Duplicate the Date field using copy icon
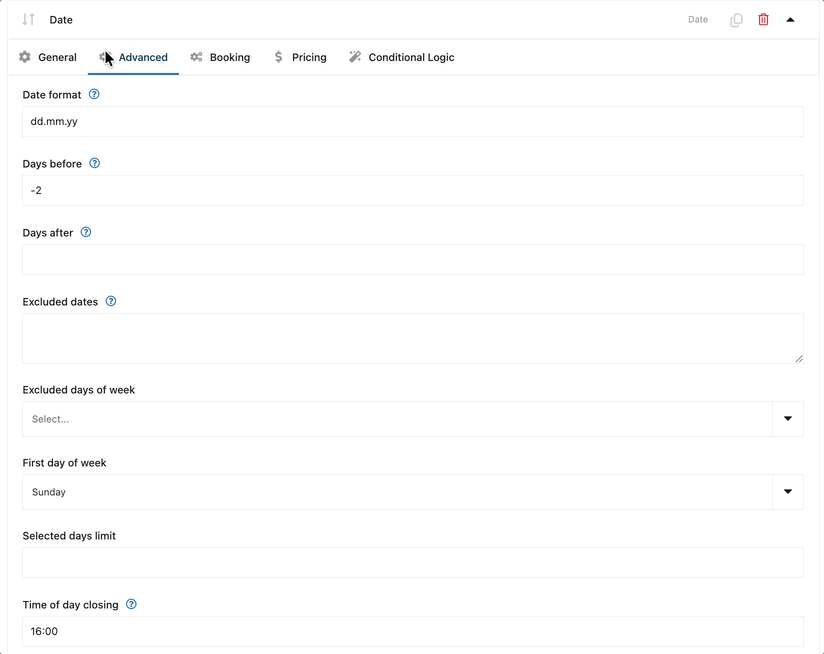824x654 pixels. tap(736, 19)
